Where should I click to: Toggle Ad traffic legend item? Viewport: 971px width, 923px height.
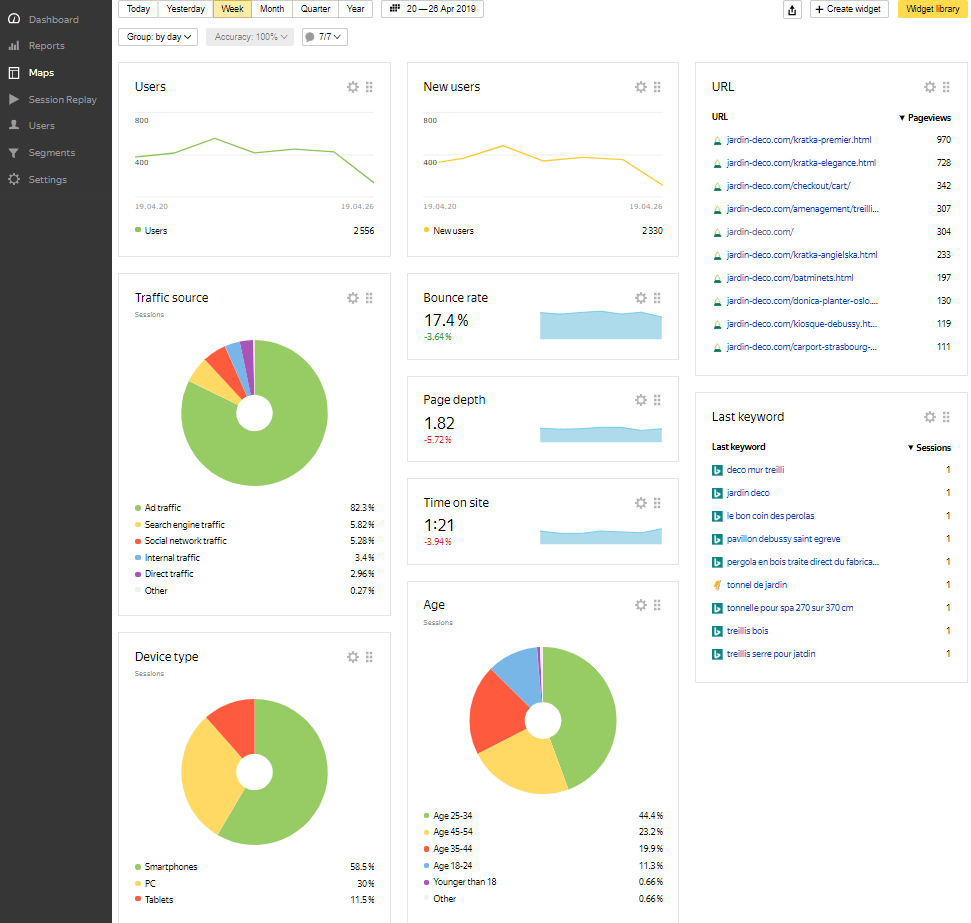click(158, 508)
